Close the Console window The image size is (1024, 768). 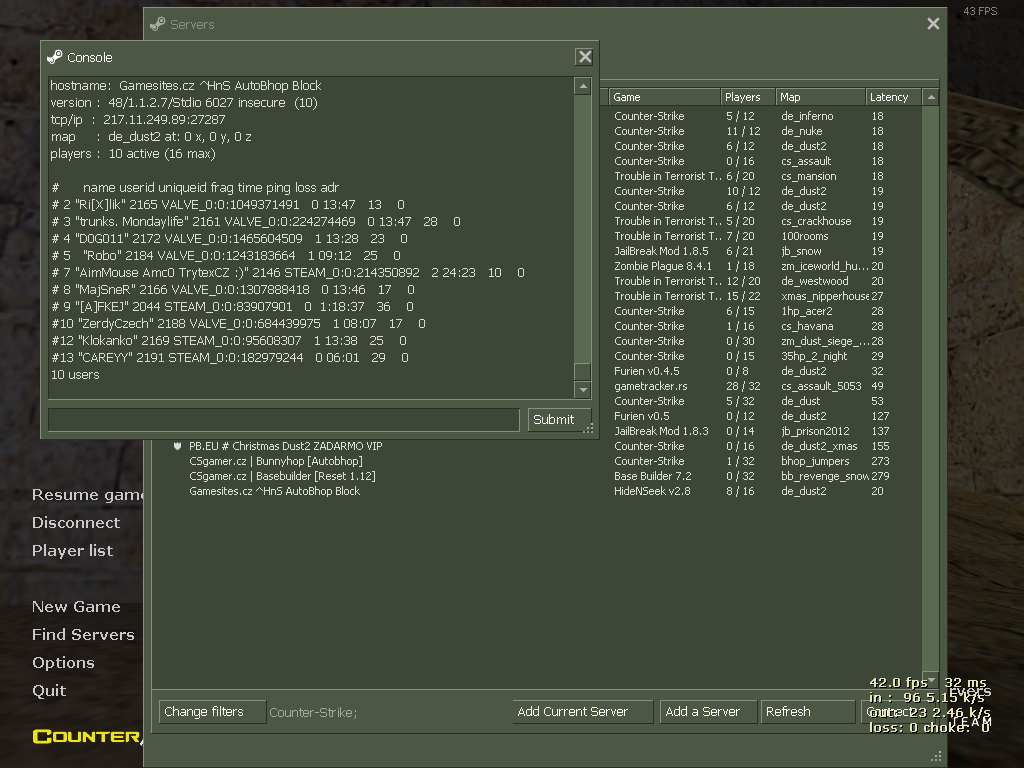coord(585,57)
